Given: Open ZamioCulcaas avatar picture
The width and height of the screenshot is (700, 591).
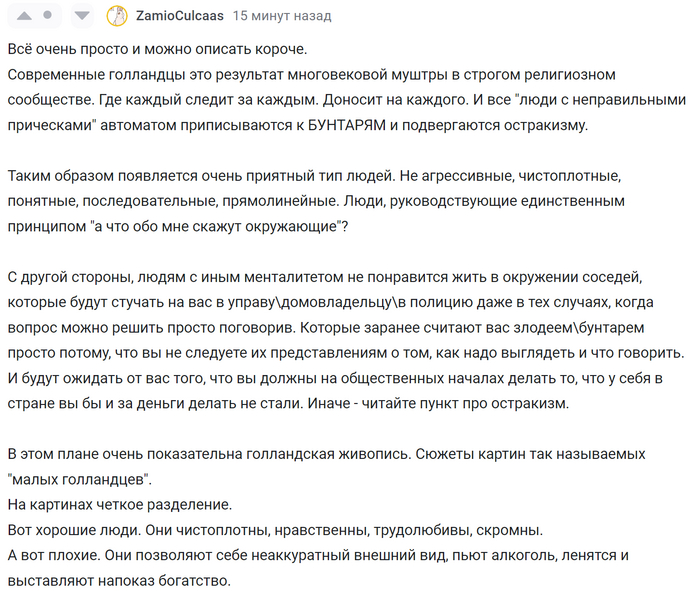Looking at the screenshot, I should [x=117, y=17].
